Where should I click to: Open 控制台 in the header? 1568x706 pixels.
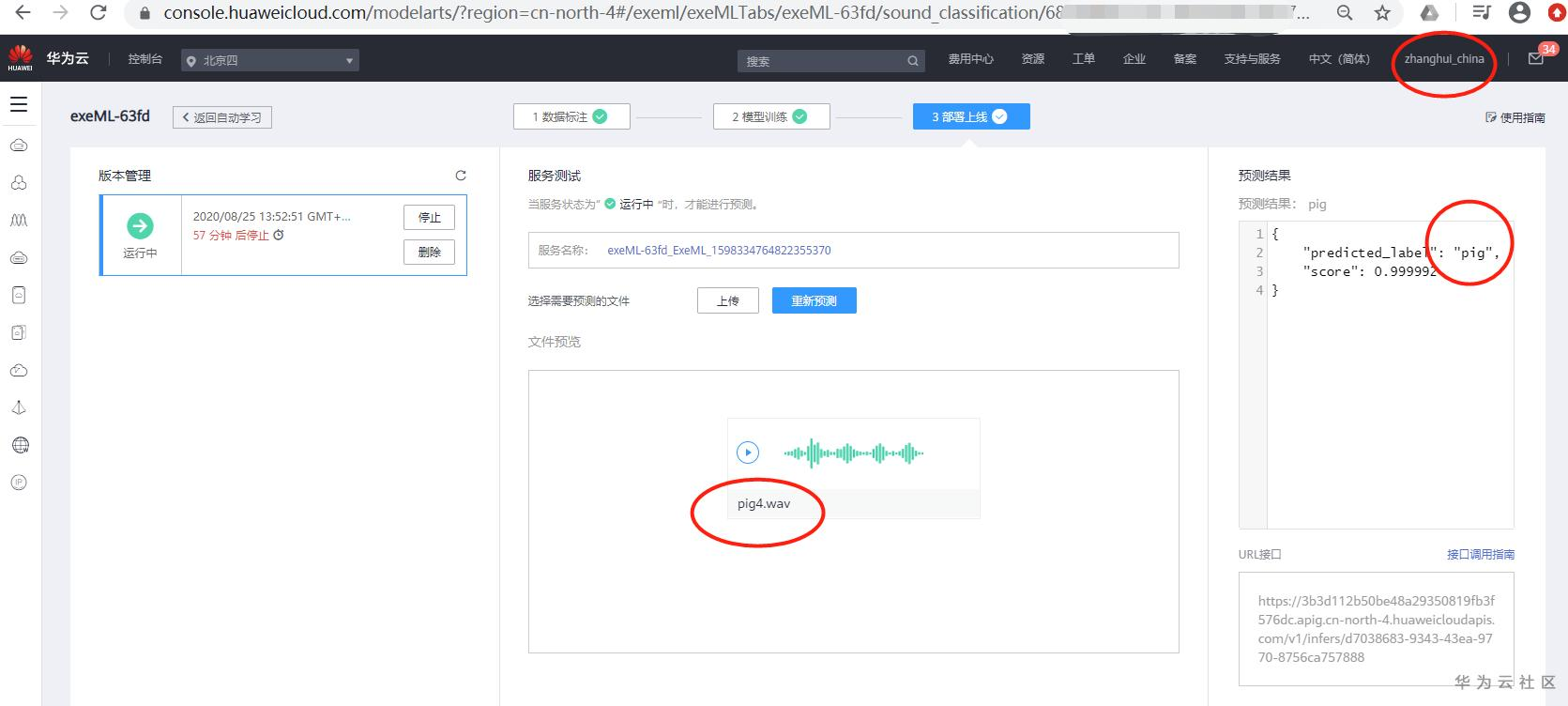pyautogui.click(x=145, y=59)
